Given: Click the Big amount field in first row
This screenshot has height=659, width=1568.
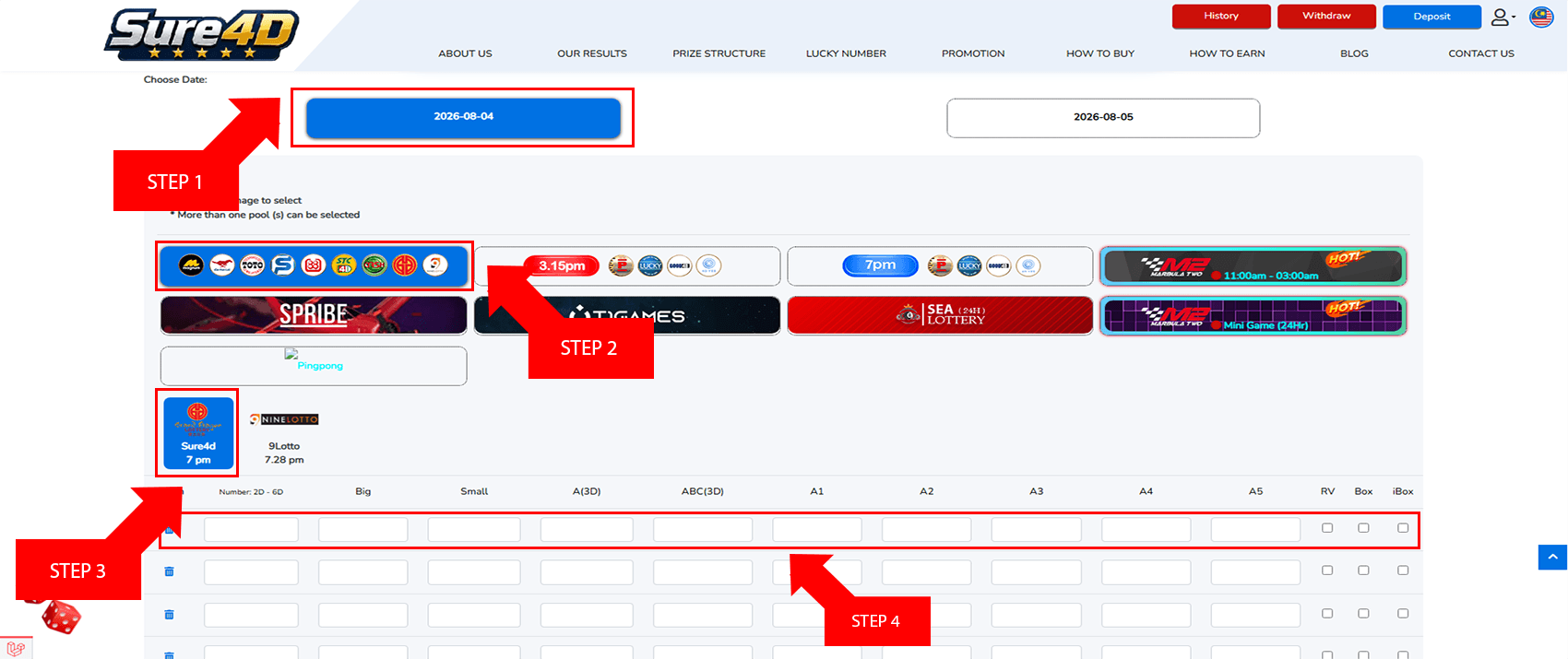Looking at the screenshot, I should pos(362,529).
